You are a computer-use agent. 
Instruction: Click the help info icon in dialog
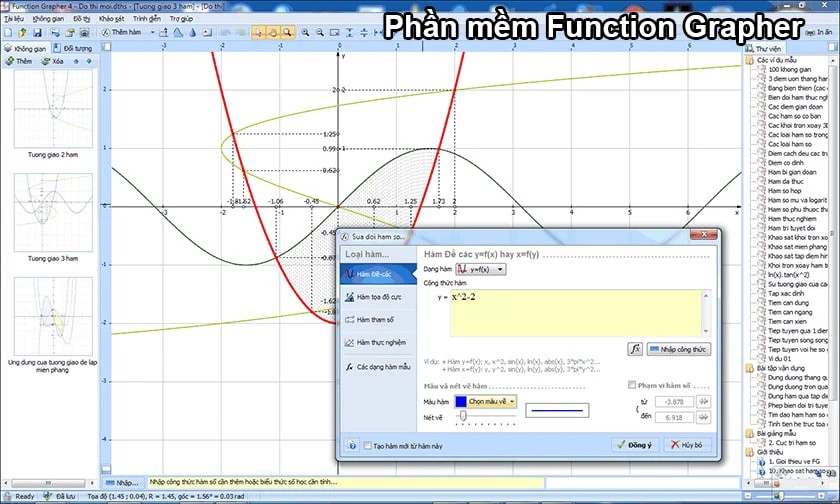(x=351, y=445)
